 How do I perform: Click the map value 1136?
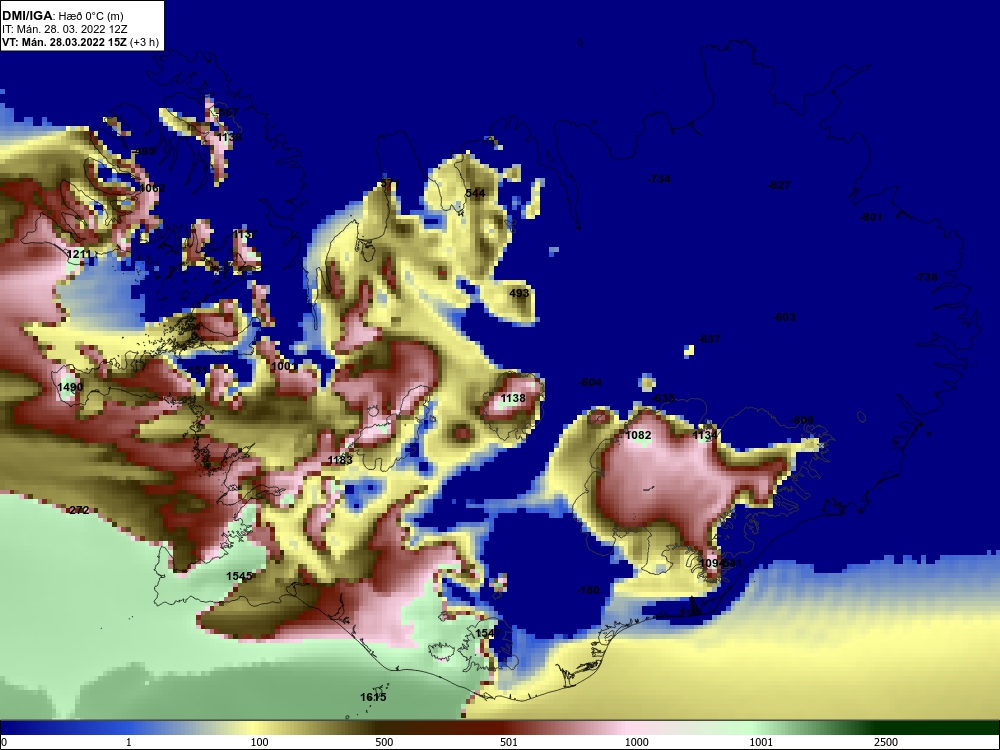[x=229, y=137]
